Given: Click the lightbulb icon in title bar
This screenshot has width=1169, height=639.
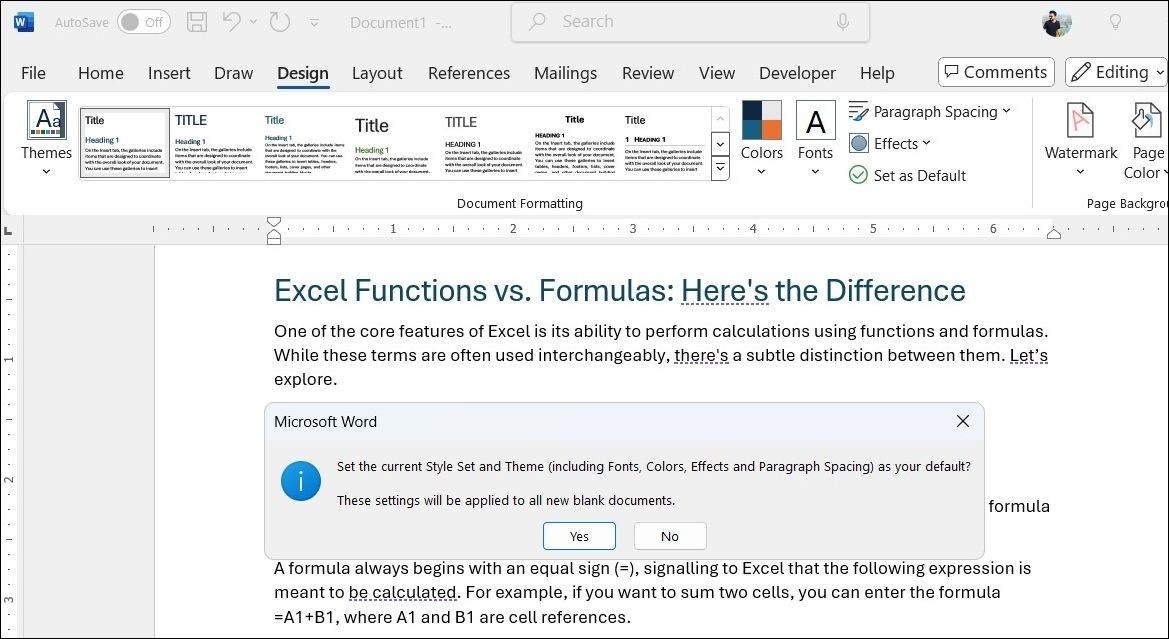Looking at the screenshot, I should [x=1115, y=22].
